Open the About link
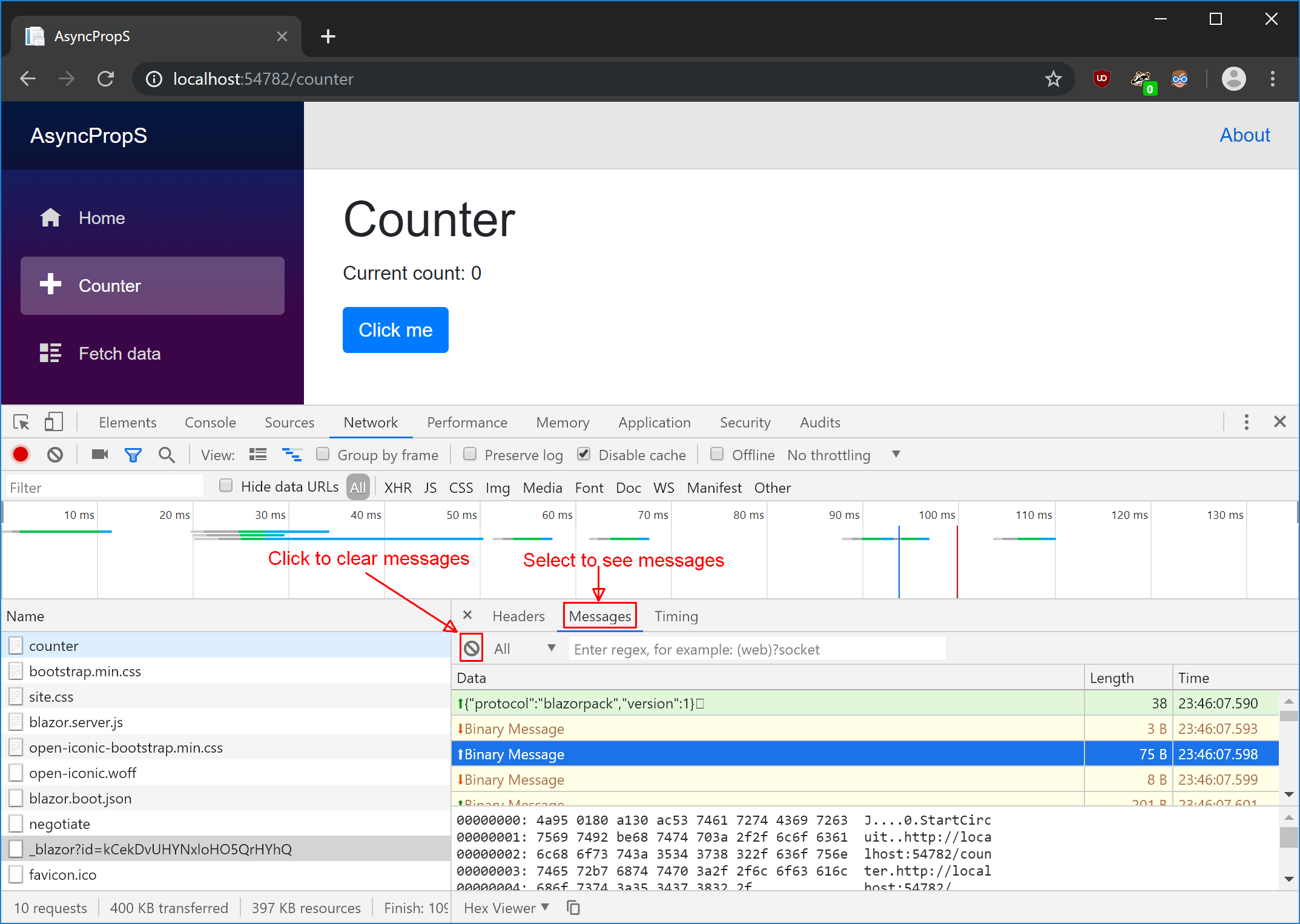This screenshot has height=924, width=1300. [1244, 134]
